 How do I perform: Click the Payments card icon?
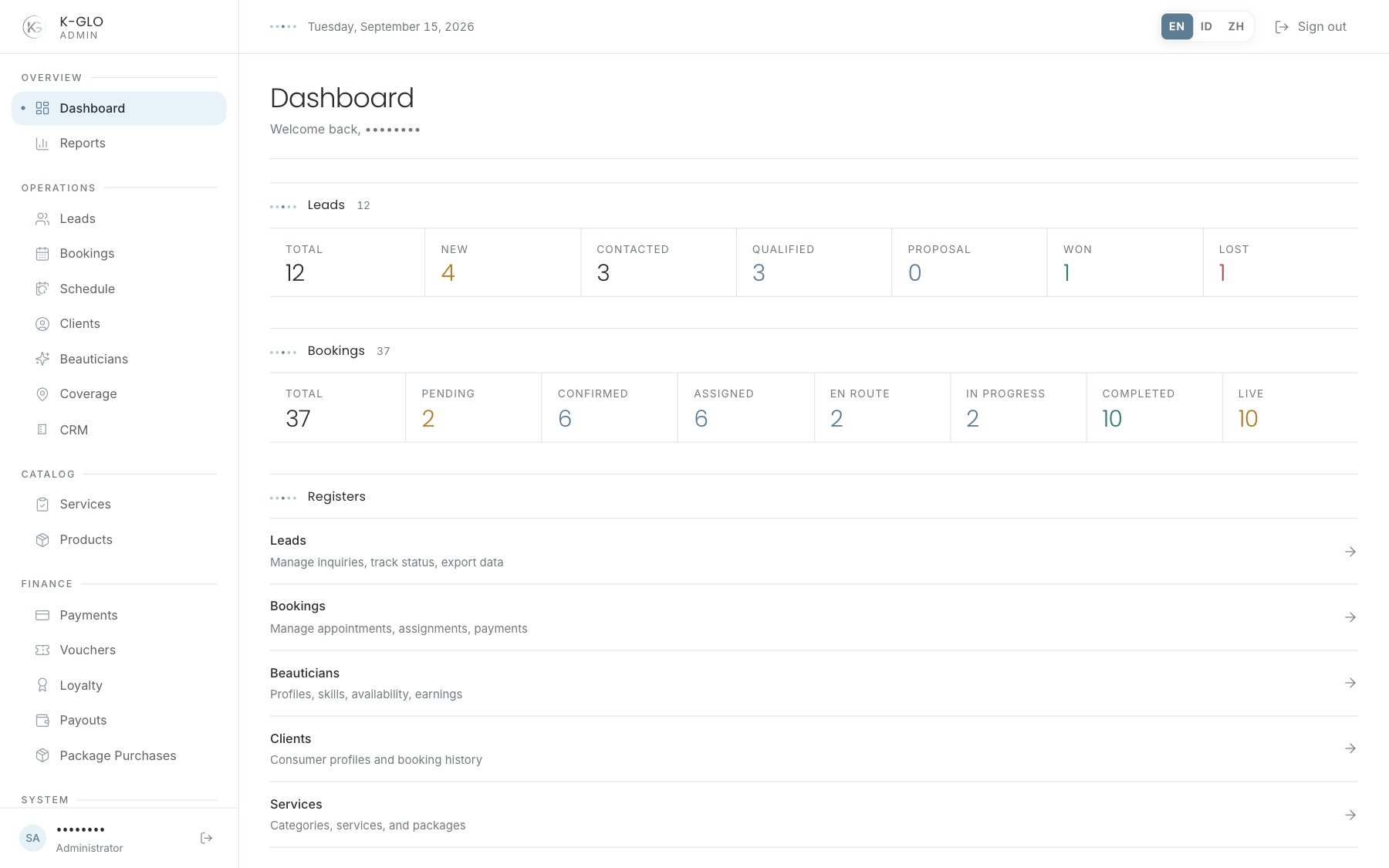point(42,615)
